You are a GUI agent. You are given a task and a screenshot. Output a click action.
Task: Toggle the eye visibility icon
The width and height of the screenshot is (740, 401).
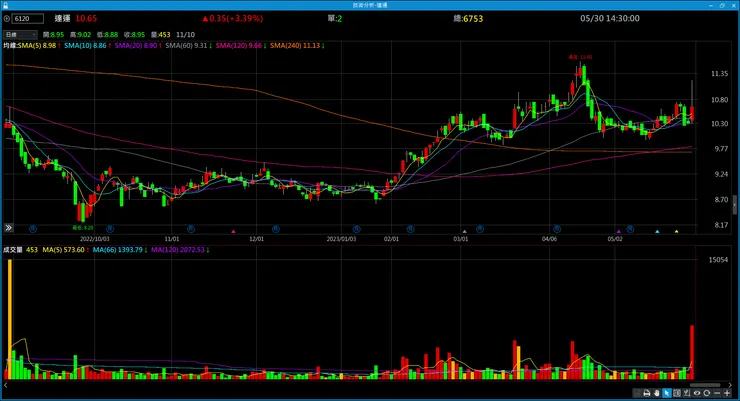coord(697,393)
